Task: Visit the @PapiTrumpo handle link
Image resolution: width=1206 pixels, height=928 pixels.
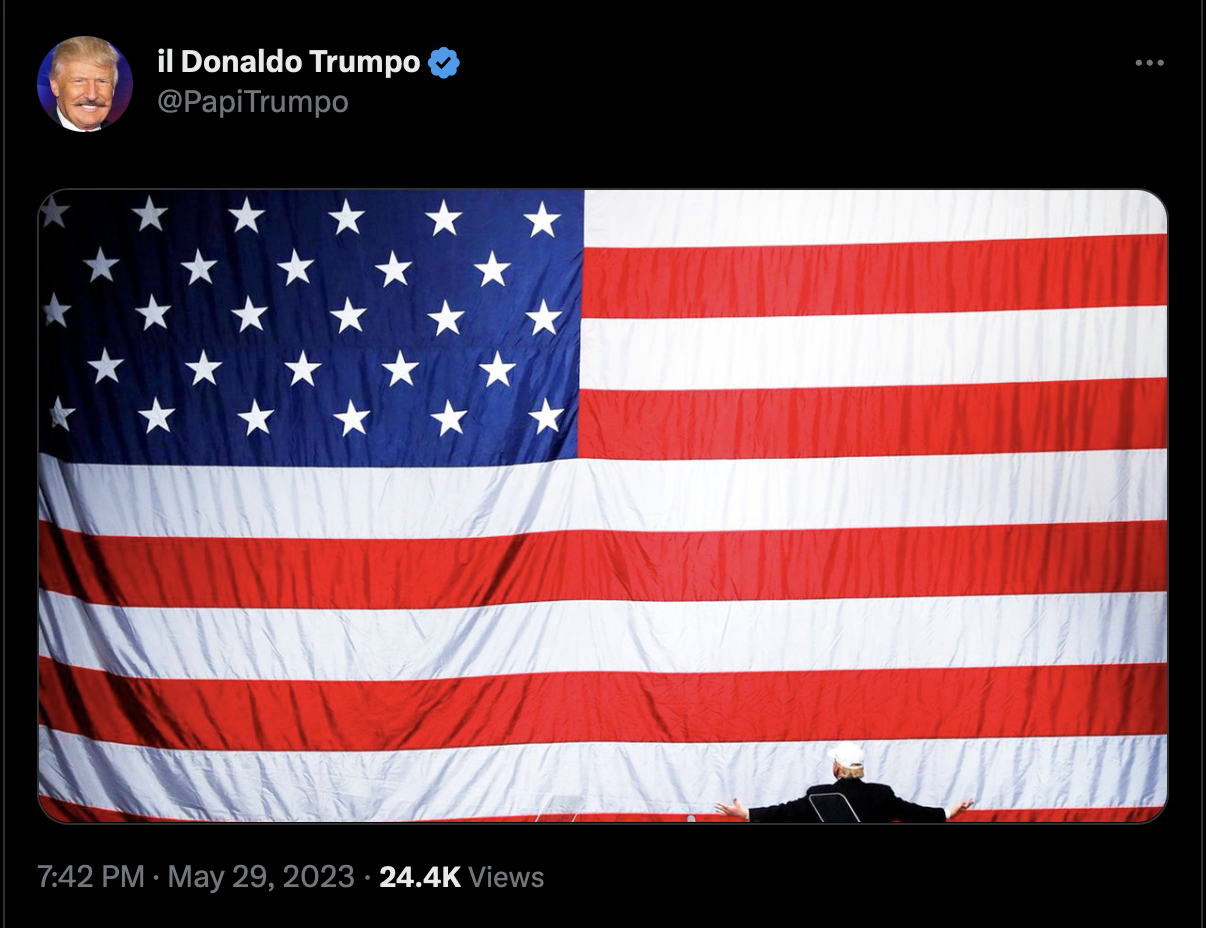Action: pos(253,102)
